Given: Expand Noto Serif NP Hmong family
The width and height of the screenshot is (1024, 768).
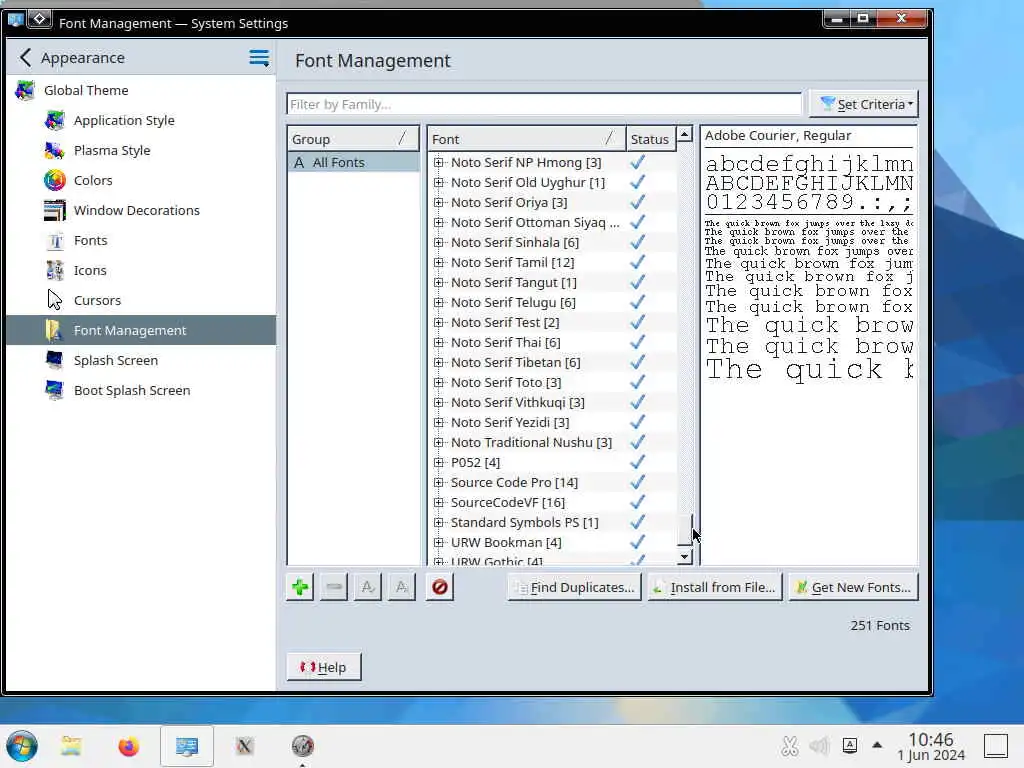Looking at the screenshot, I should (439, 163).
